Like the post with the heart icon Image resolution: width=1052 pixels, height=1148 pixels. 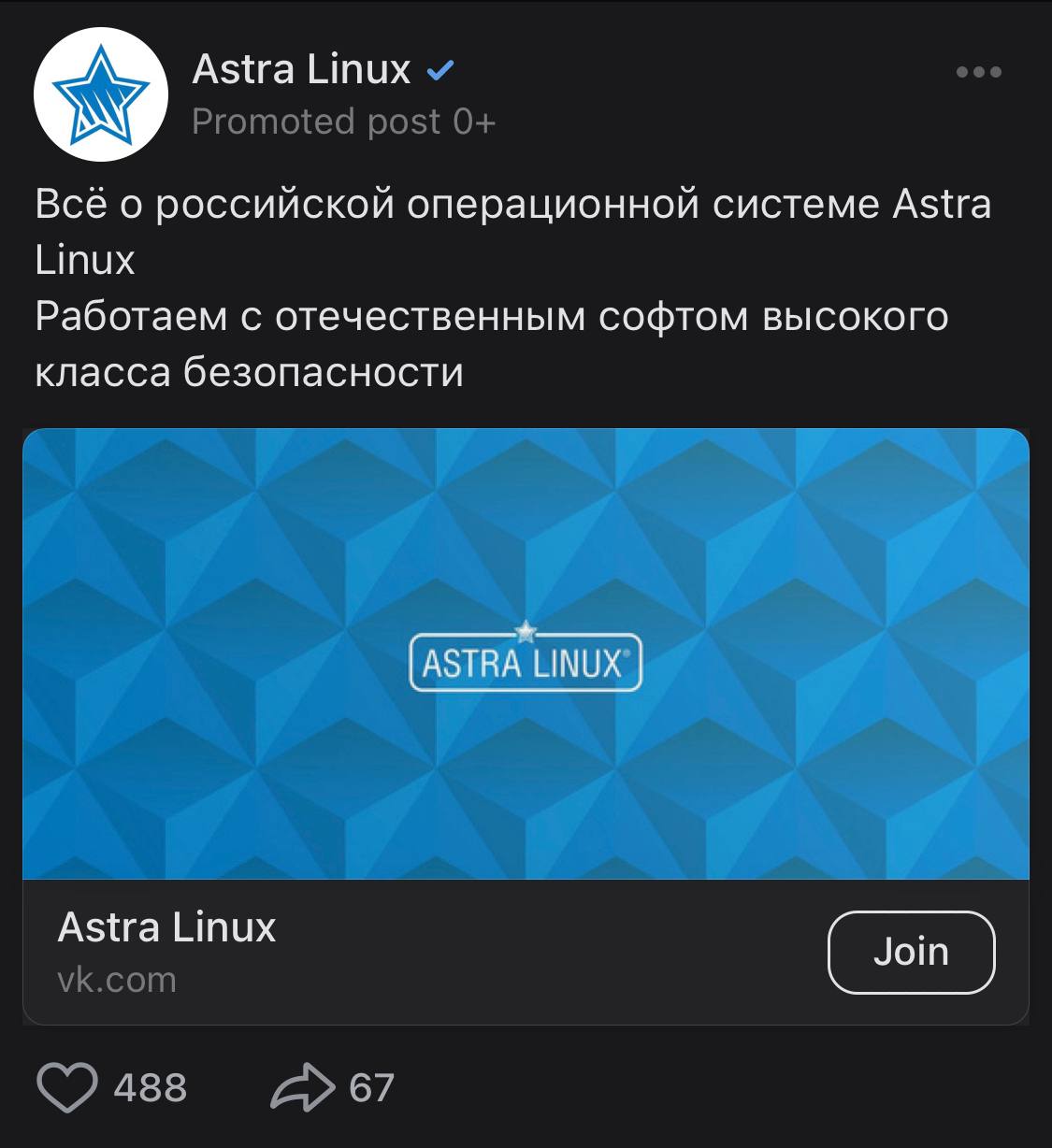tap(67, 1088)
